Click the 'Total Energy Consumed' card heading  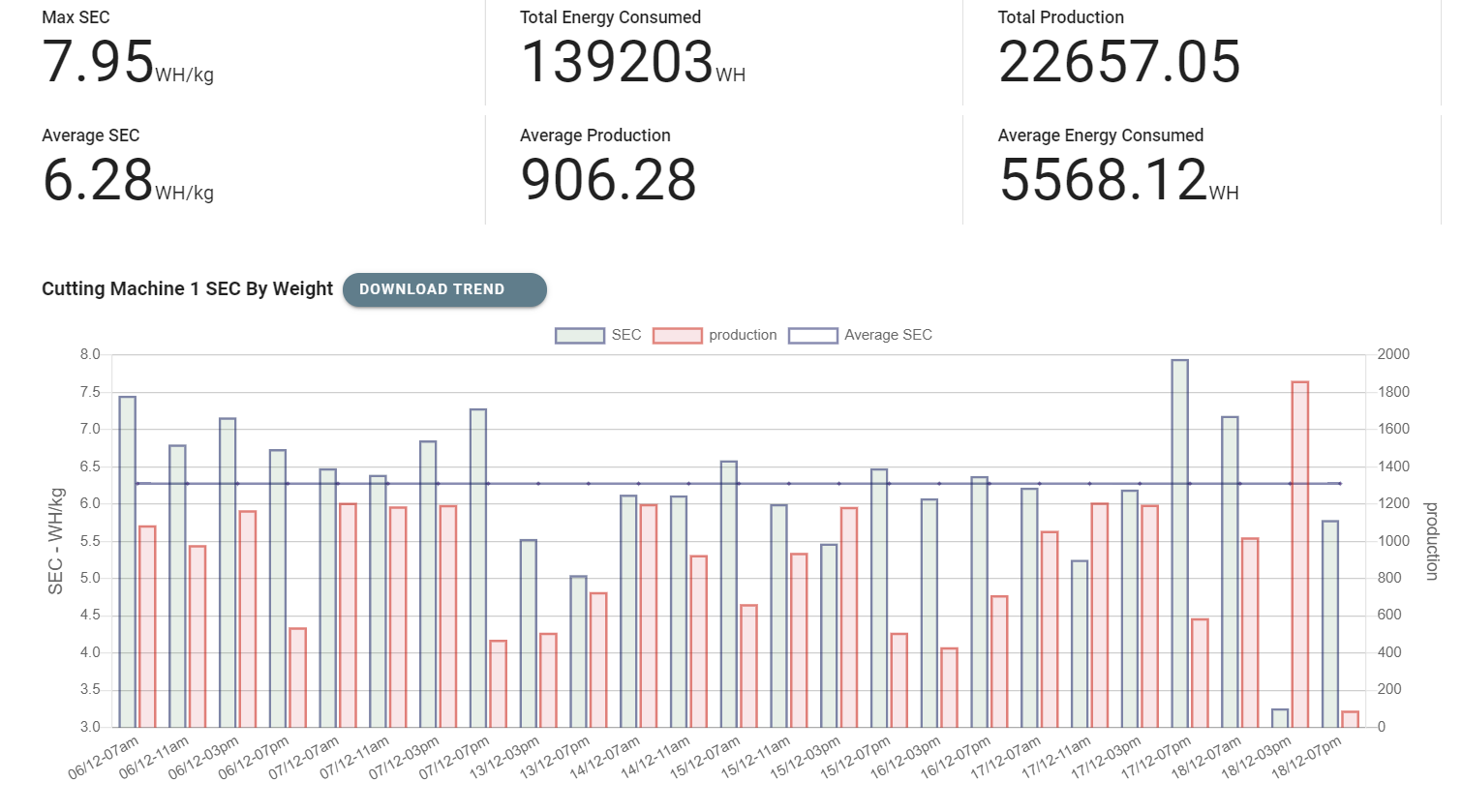click(610, 17)
